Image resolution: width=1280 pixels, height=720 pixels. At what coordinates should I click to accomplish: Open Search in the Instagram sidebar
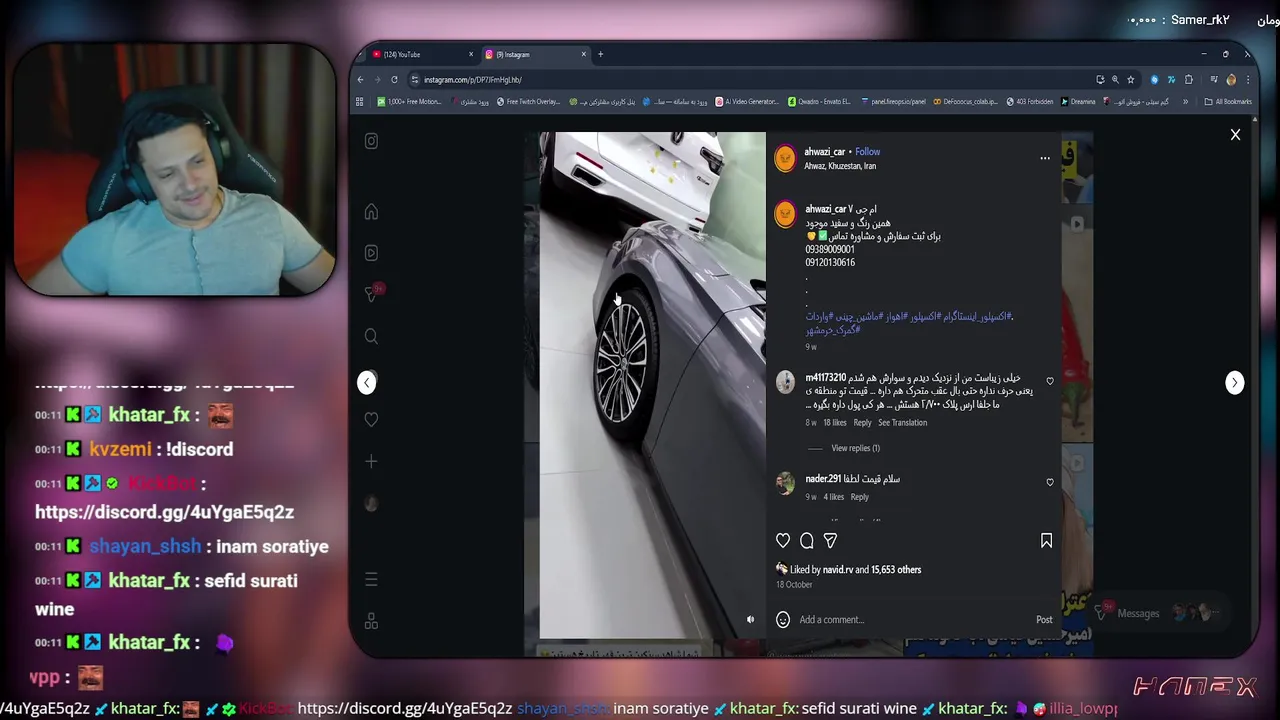coord(371,336)
